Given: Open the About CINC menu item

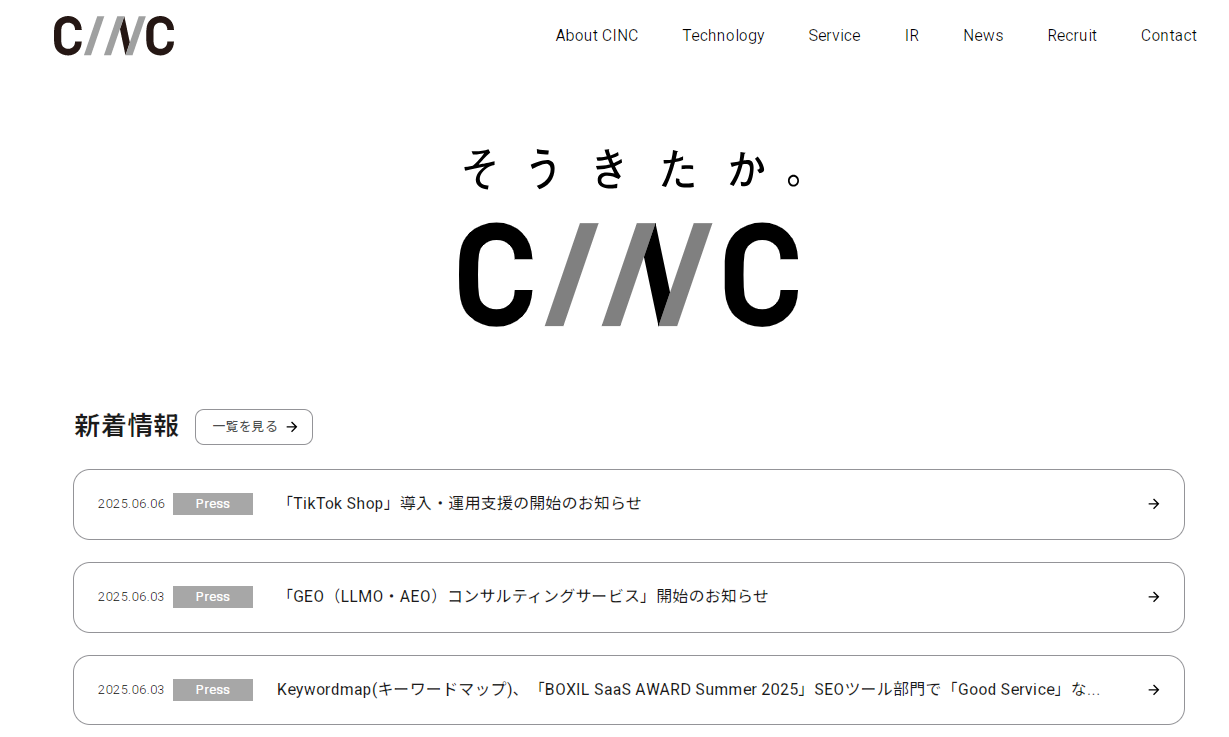Looking at the screenshot, I should tap(597, 36).
